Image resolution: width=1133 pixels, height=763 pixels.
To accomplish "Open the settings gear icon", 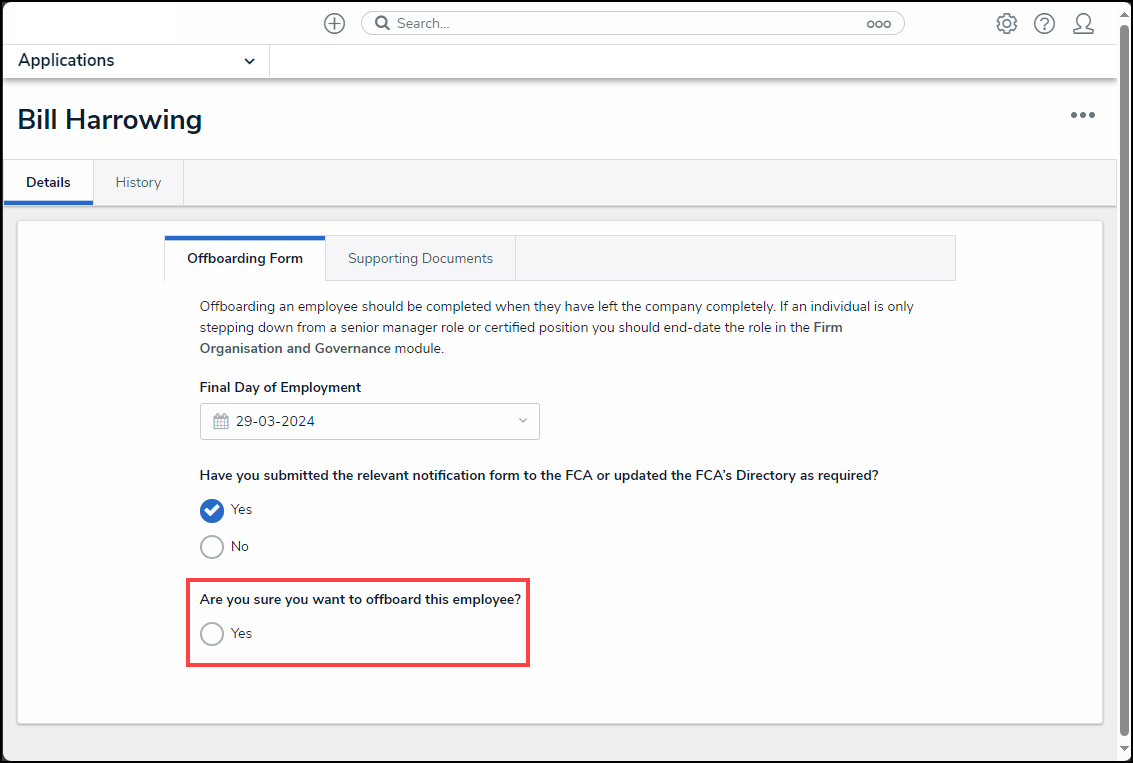I will (1006, 24).
